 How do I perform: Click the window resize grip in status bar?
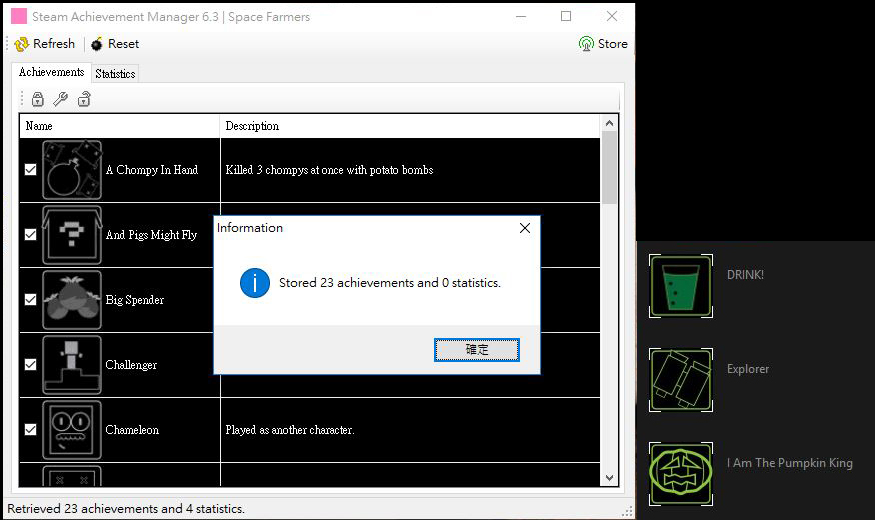(627, 511)
